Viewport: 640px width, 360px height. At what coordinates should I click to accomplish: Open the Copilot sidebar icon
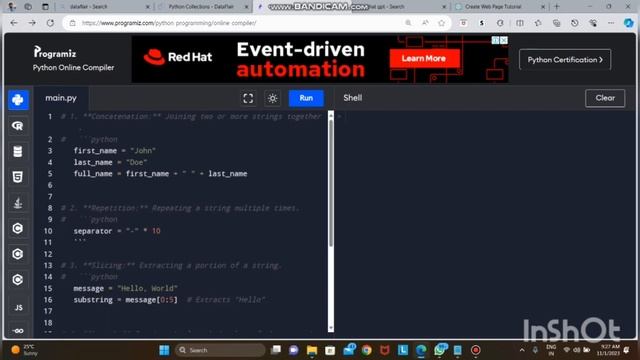click(x=629, y=23)
